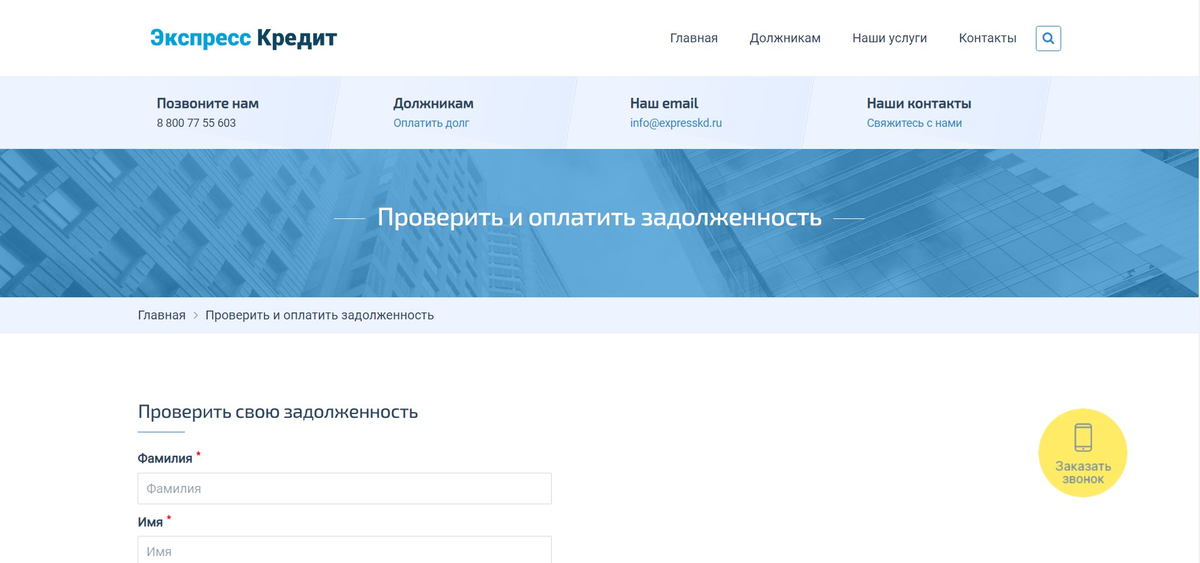Viewport: 1200px width, 563px height.
Task: Click the info@expresskd.ru email link
Action: point(675,123)
